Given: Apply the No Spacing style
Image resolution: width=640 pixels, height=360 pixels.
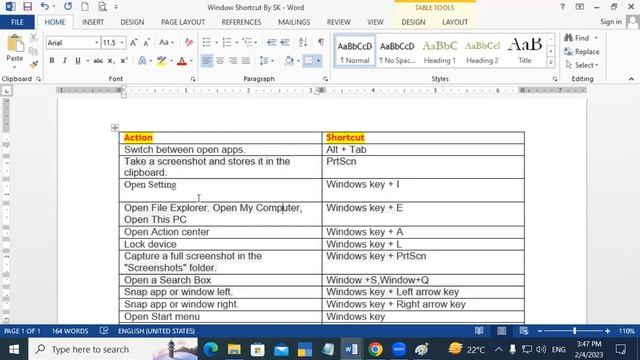Looking at the screenshot, I should [397, 51].
